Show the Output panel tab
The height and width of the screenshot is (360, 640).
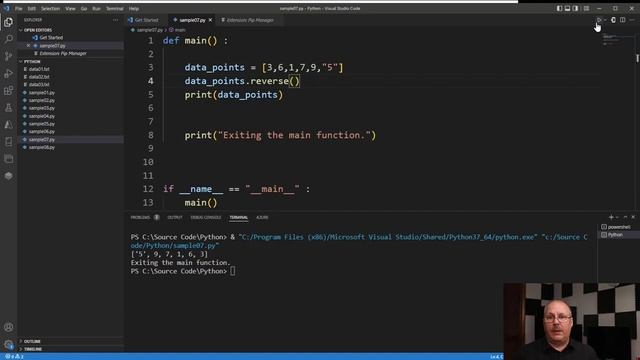[x=175, y=218]
